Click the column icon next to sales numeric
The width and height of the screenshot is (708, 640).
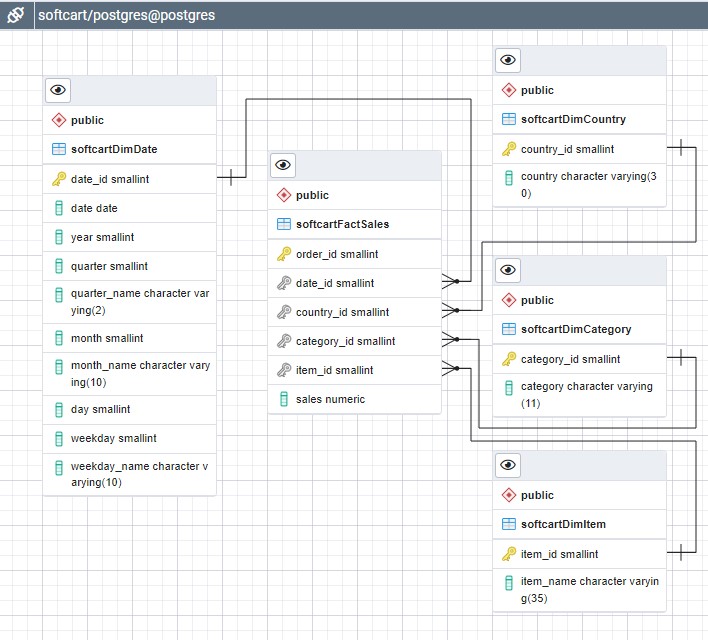pyautogui.click(x=284, y=399)
